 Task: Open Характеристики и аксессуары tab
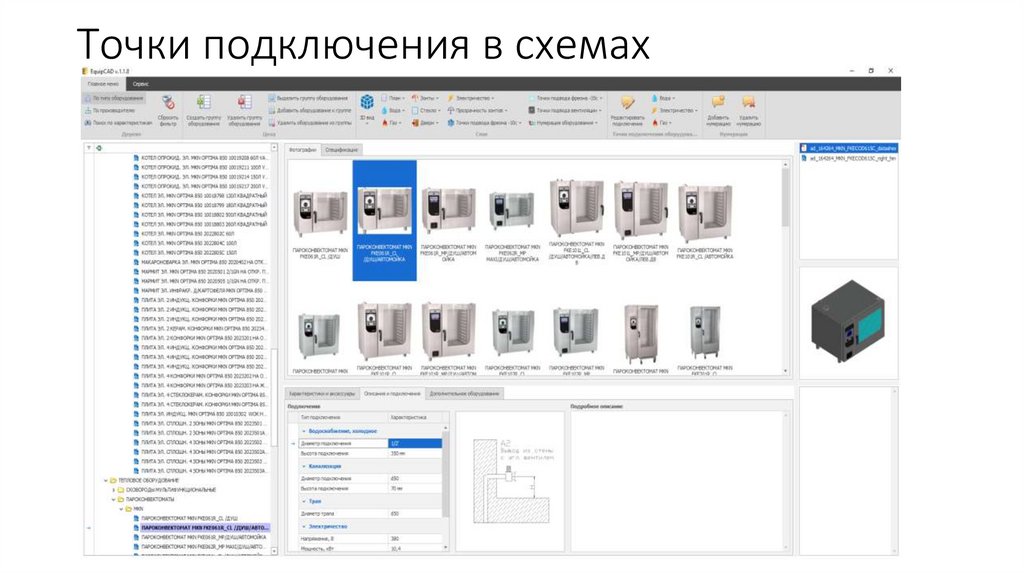[x=322, y=394]
